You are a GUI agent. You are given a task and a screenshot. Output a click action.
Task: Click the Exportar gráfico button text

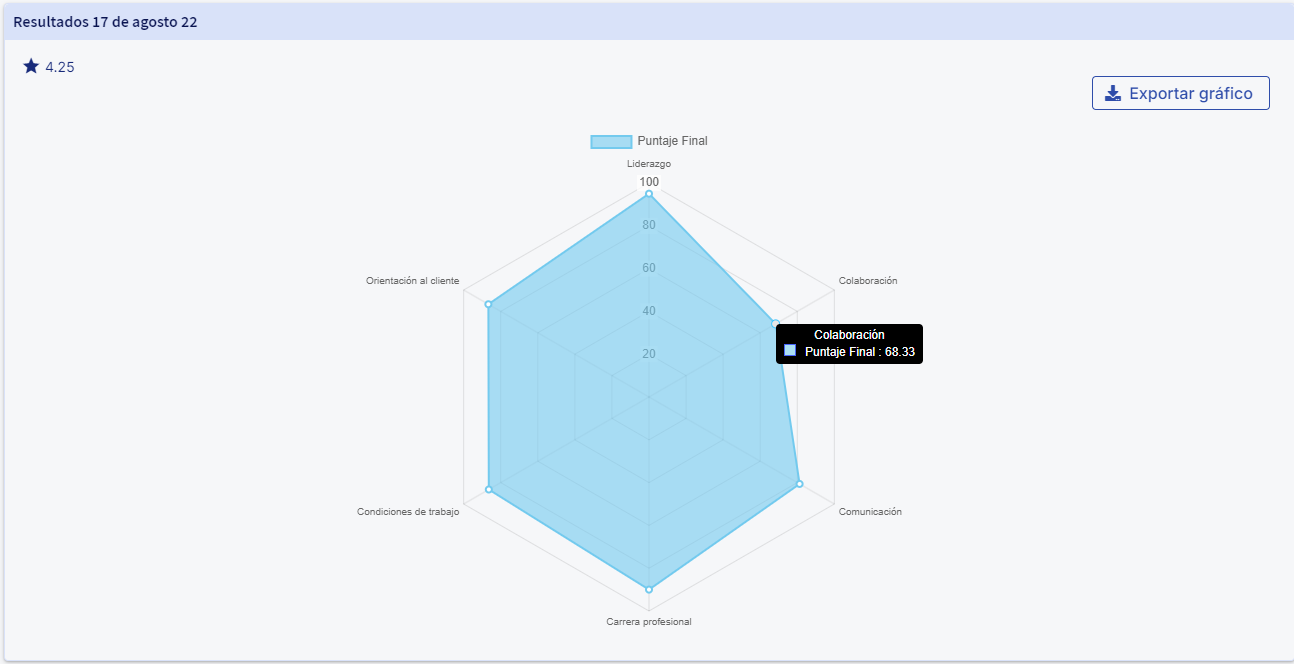click(1190, 94)
